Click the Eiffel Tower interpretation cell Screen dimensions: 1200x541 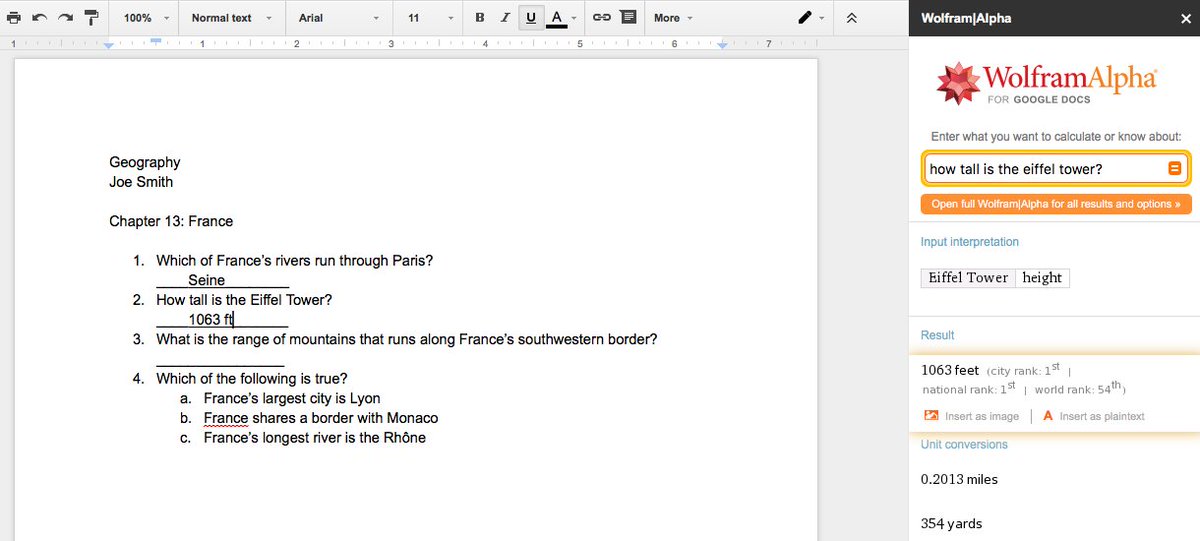(968, 278)
